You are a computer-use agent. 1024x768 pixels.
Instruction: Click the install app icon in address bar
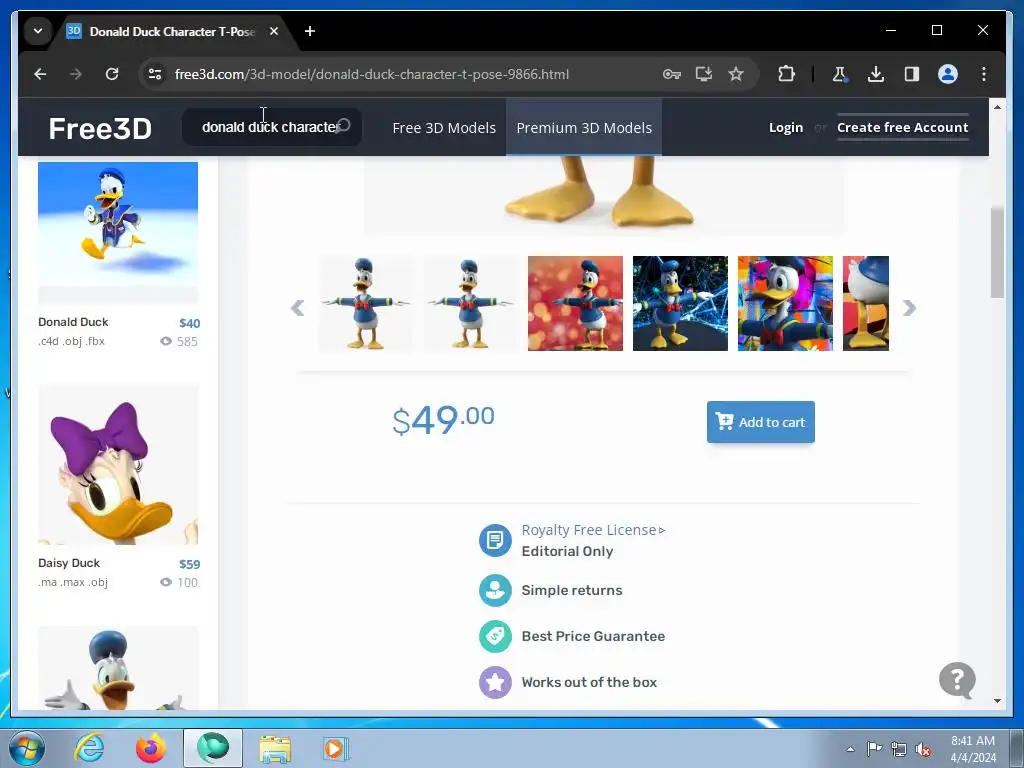click(703, 74)
